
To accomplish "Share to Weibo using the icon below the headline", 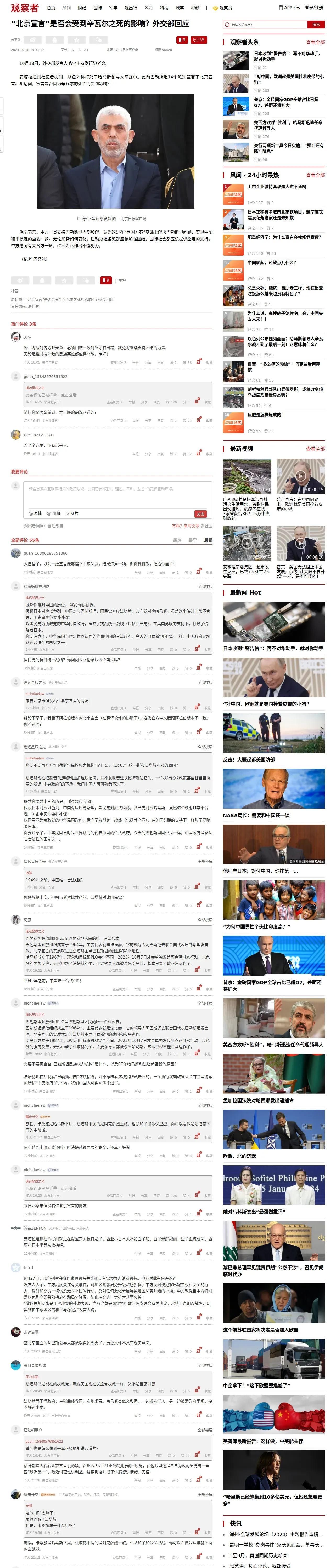I will pos(32,40).
